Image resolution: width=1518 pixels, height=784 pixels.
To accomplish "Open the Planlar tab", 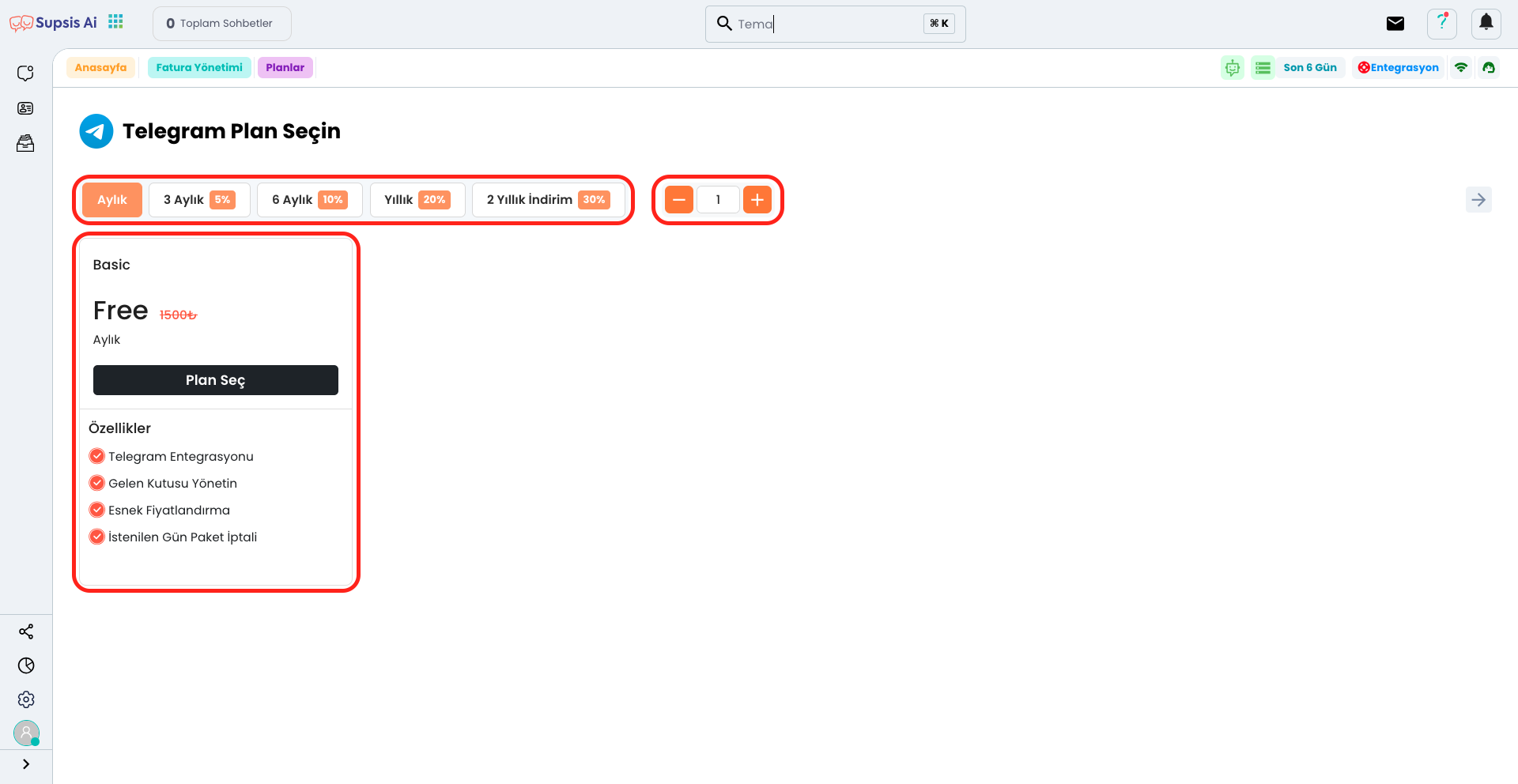I will pyautogui.click(x=285, y=68).
